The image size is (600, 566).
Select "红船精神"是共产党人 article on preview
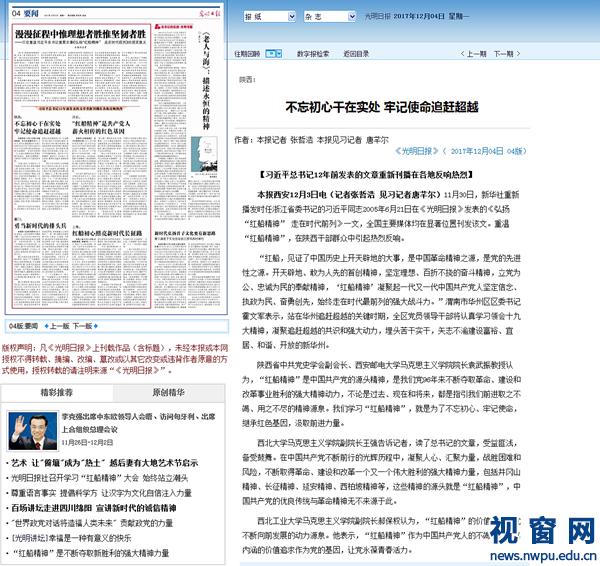coord(101,127)
